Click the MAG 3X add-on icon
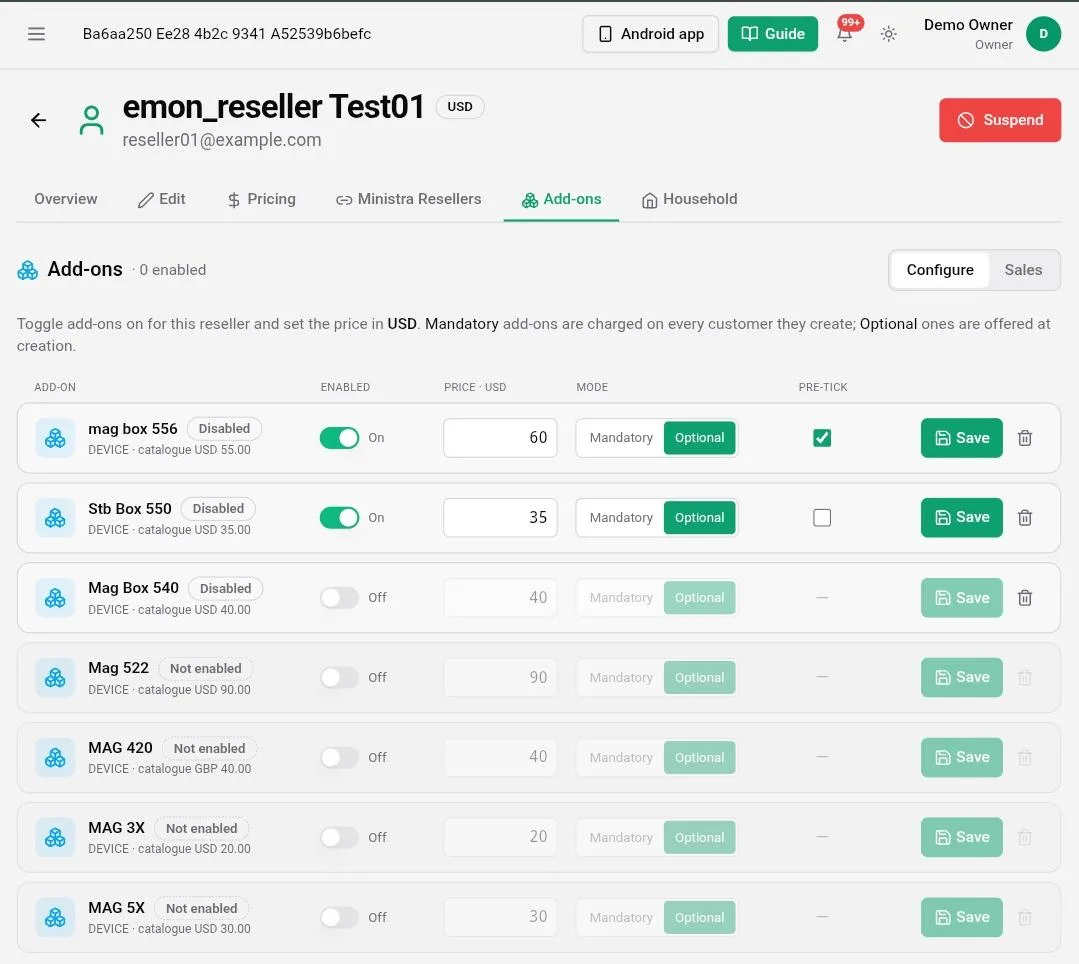The height and width of the screenshot is (964, 1079). (55, 837)
